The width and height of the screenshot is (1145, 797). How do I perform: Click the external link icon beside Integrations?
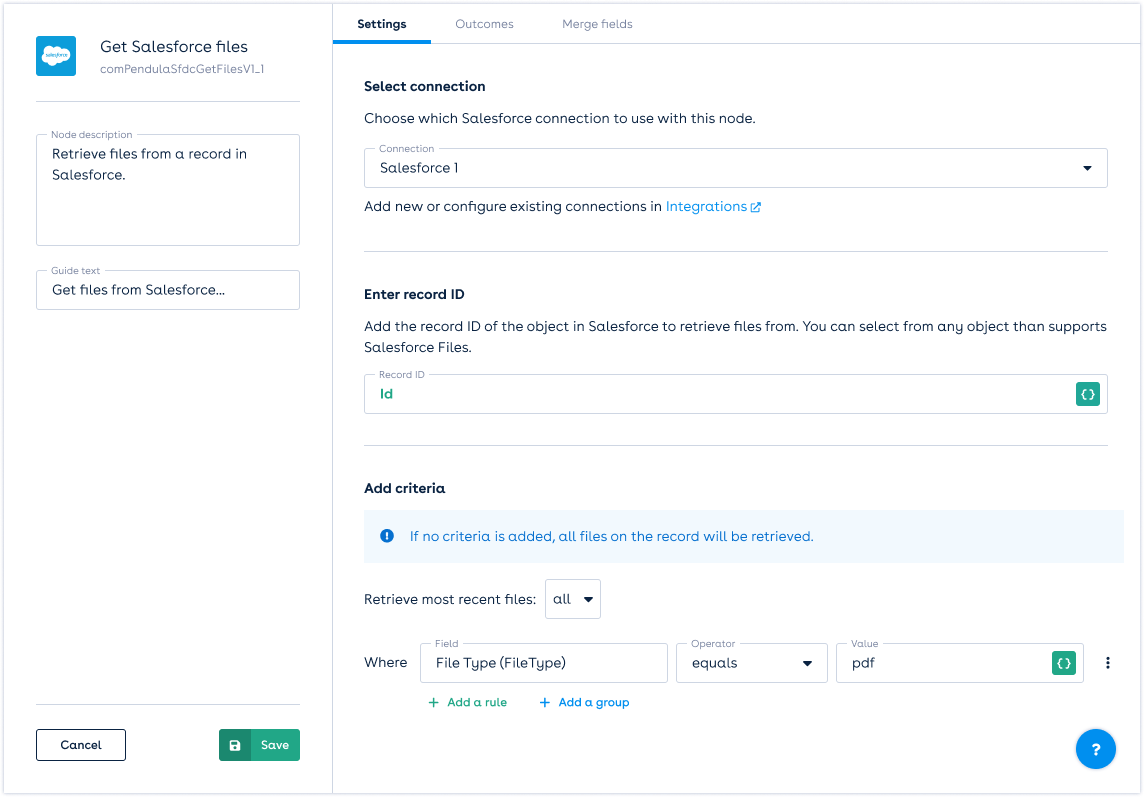click(x=756, y=207)
